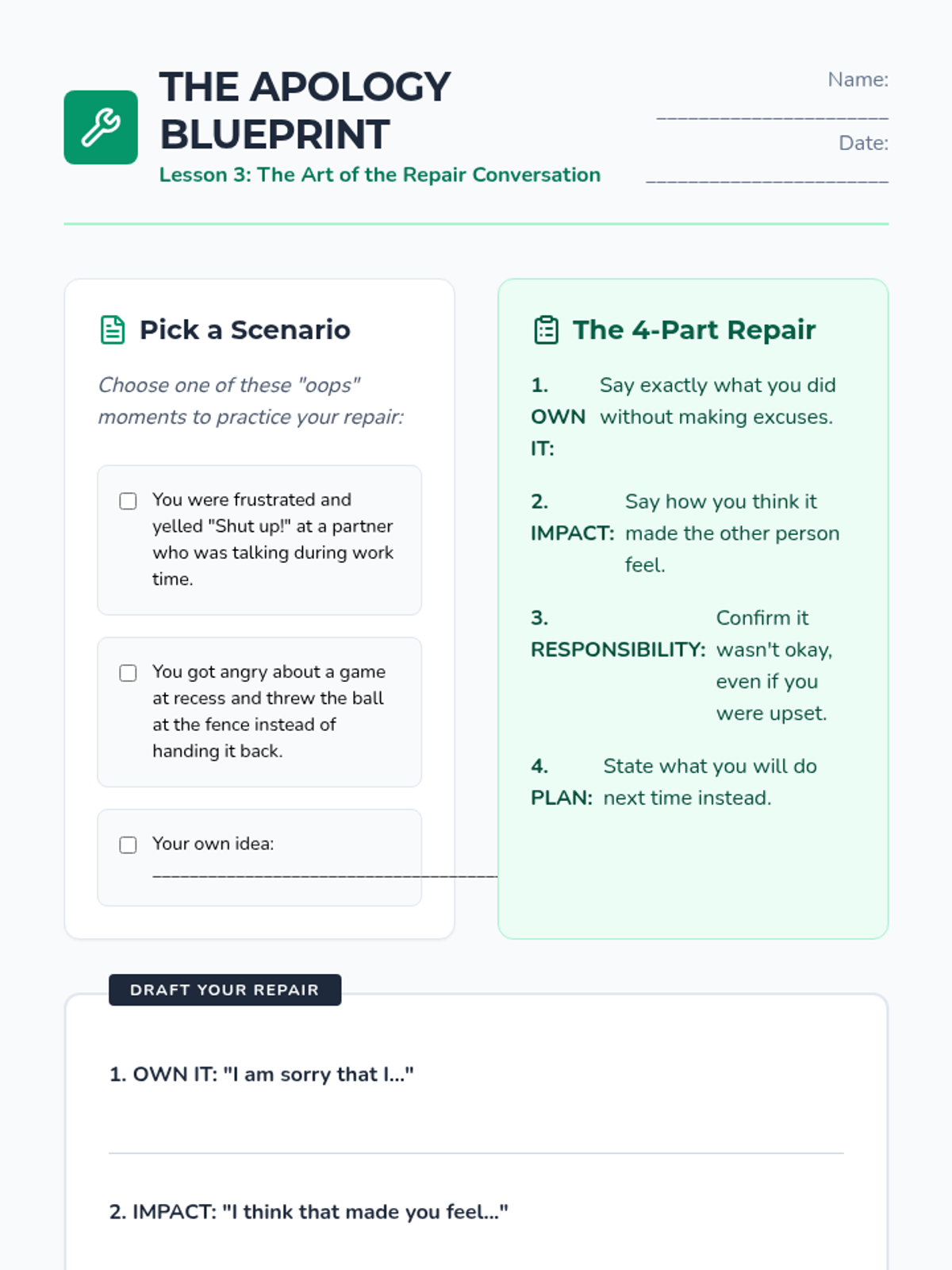Tick the threw the ball scenario checkbox
Screen dimensions: 952x1270
(128, 673)
